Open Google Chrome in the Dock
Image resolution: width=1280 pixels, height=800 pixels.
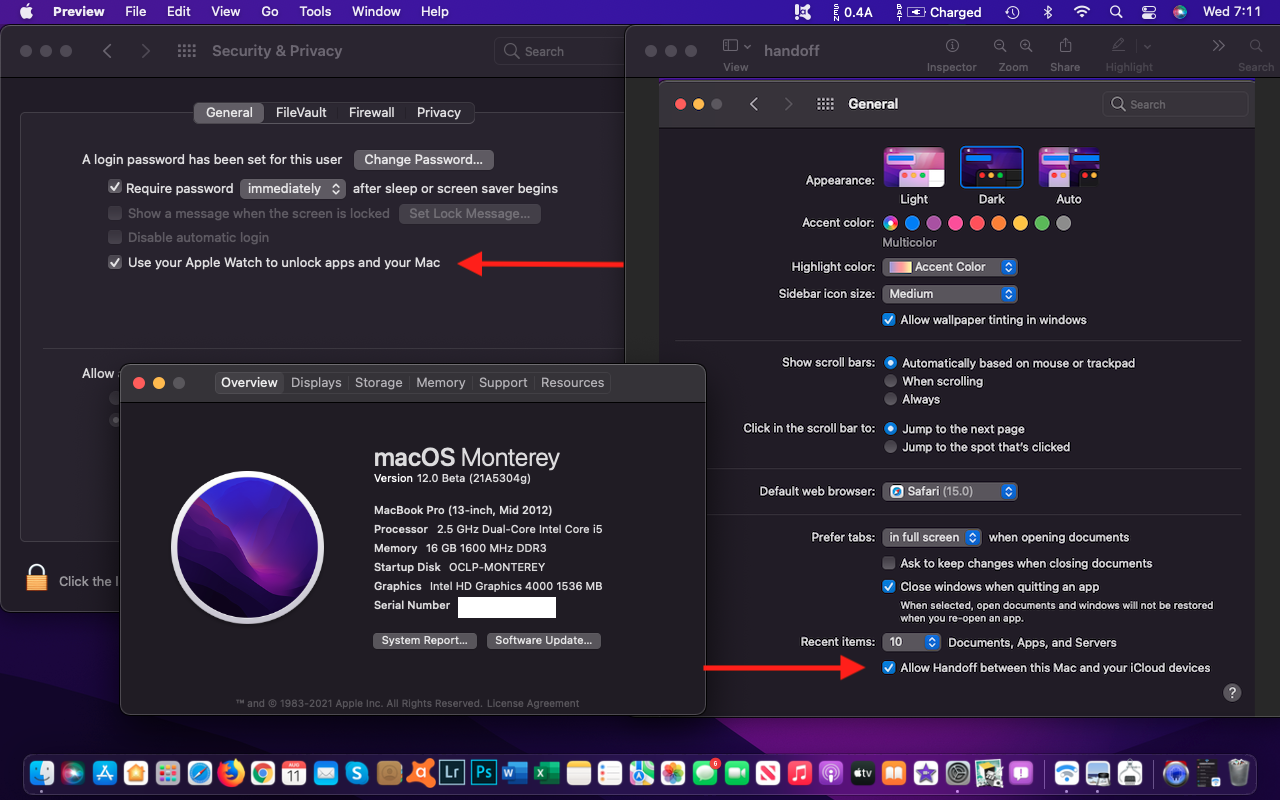(x=263, y=773)
